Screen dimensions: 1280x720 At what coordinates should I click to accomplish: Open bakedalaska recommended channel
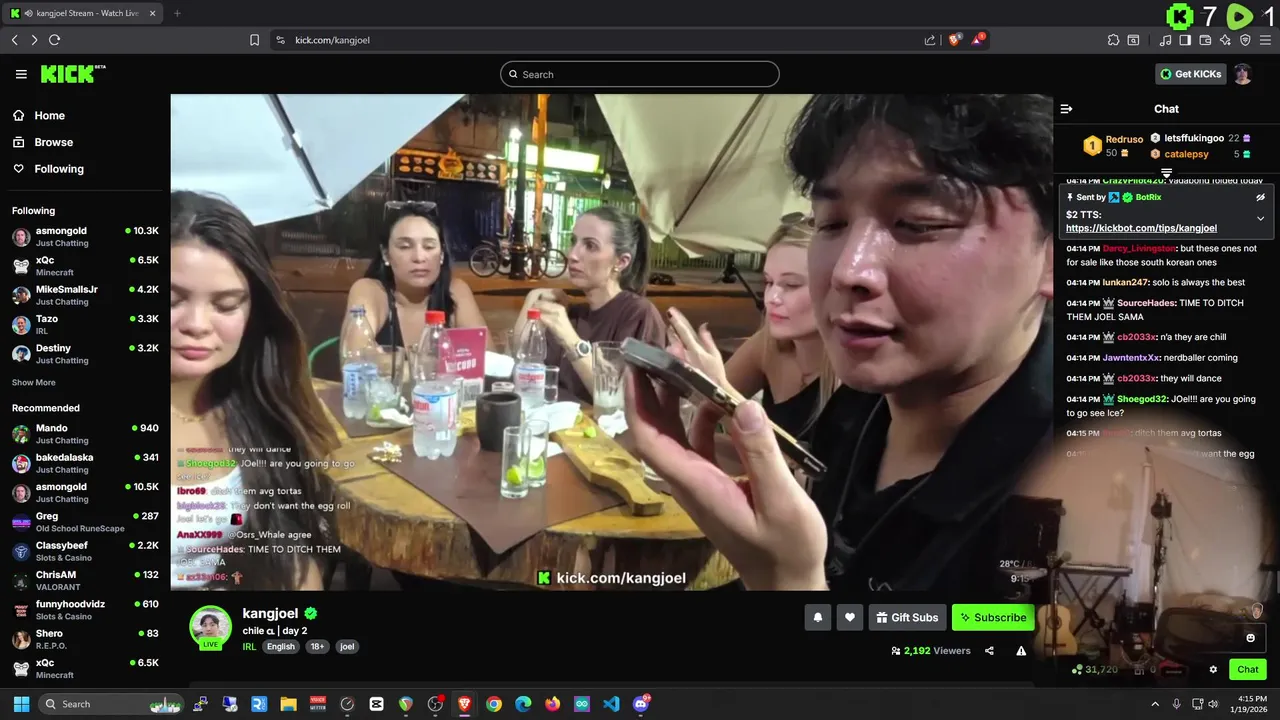[85, 463]
